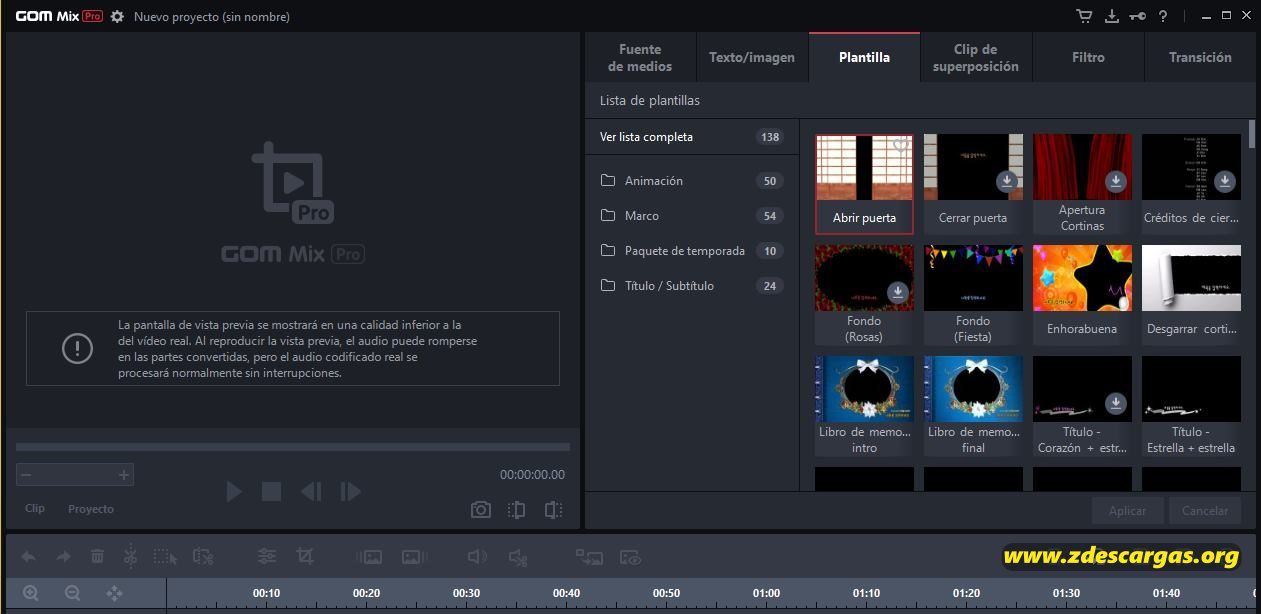Screen dimensions: 1261x614
Task: Click the Cancelar button
Action: [x=1205, y=510]
